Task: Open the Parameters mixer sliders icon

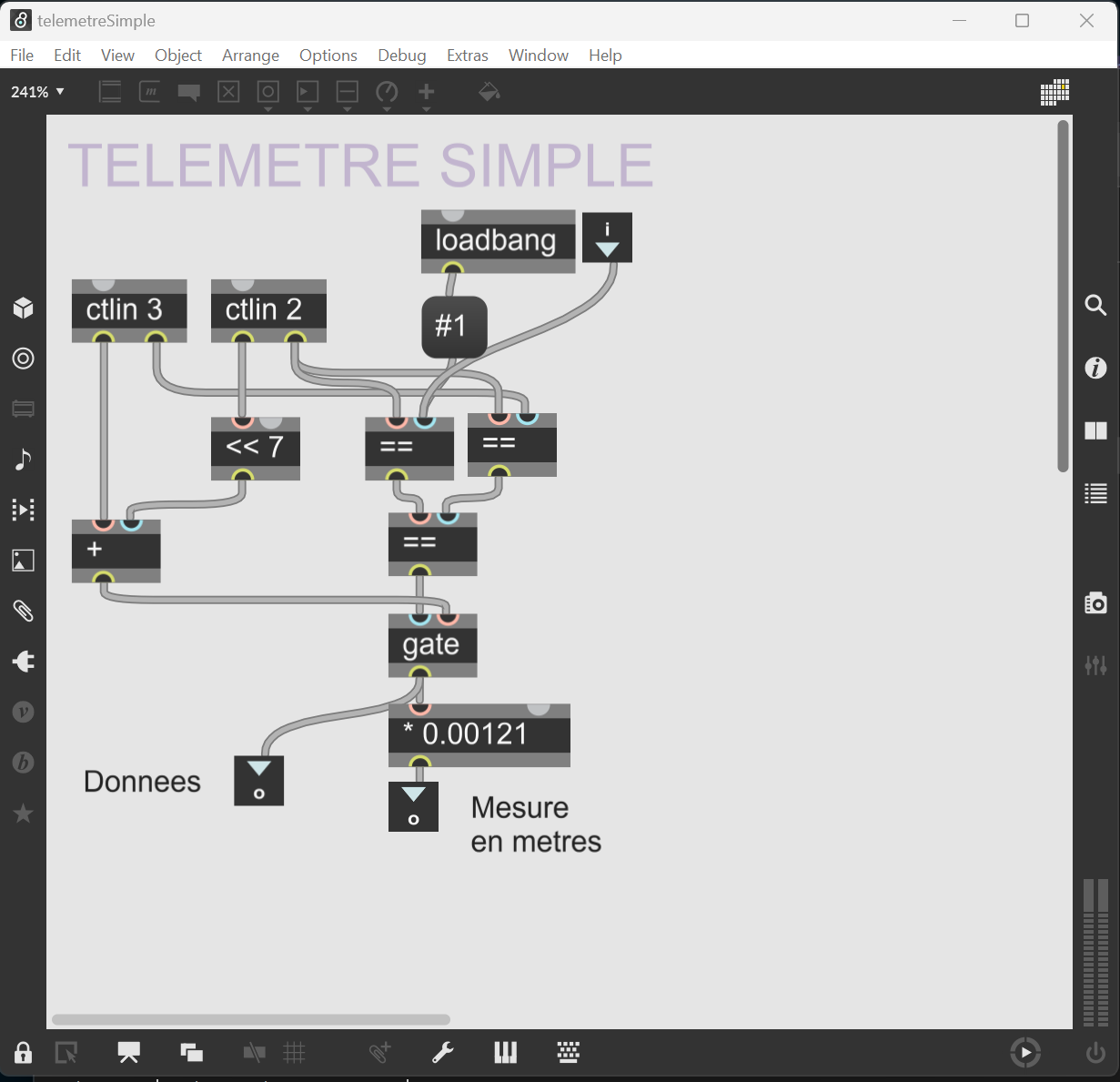Action: coord(1096,665)
